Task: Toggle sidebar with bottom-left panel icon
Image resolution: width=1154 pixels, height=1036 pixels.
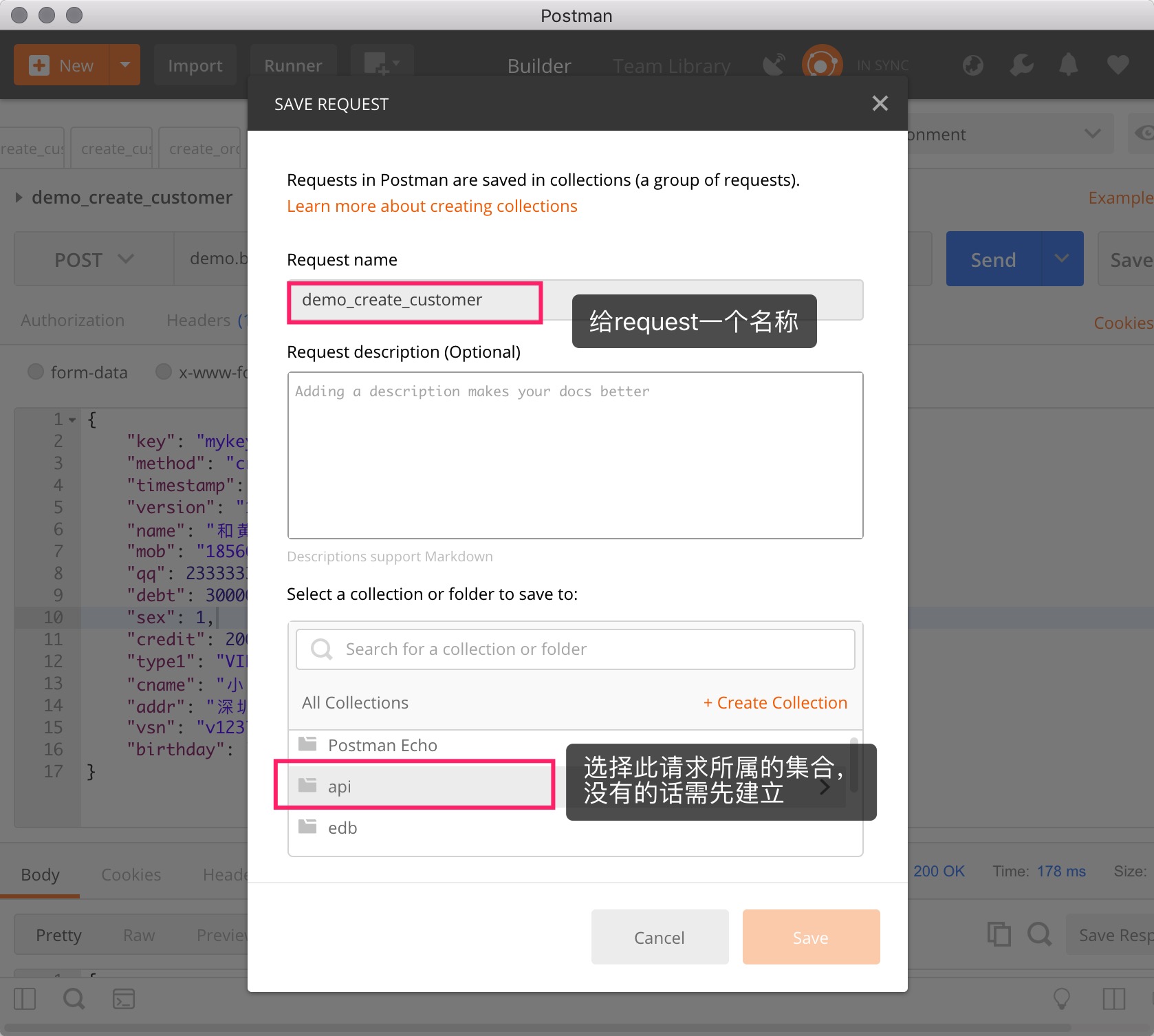Action: (25, 999)
